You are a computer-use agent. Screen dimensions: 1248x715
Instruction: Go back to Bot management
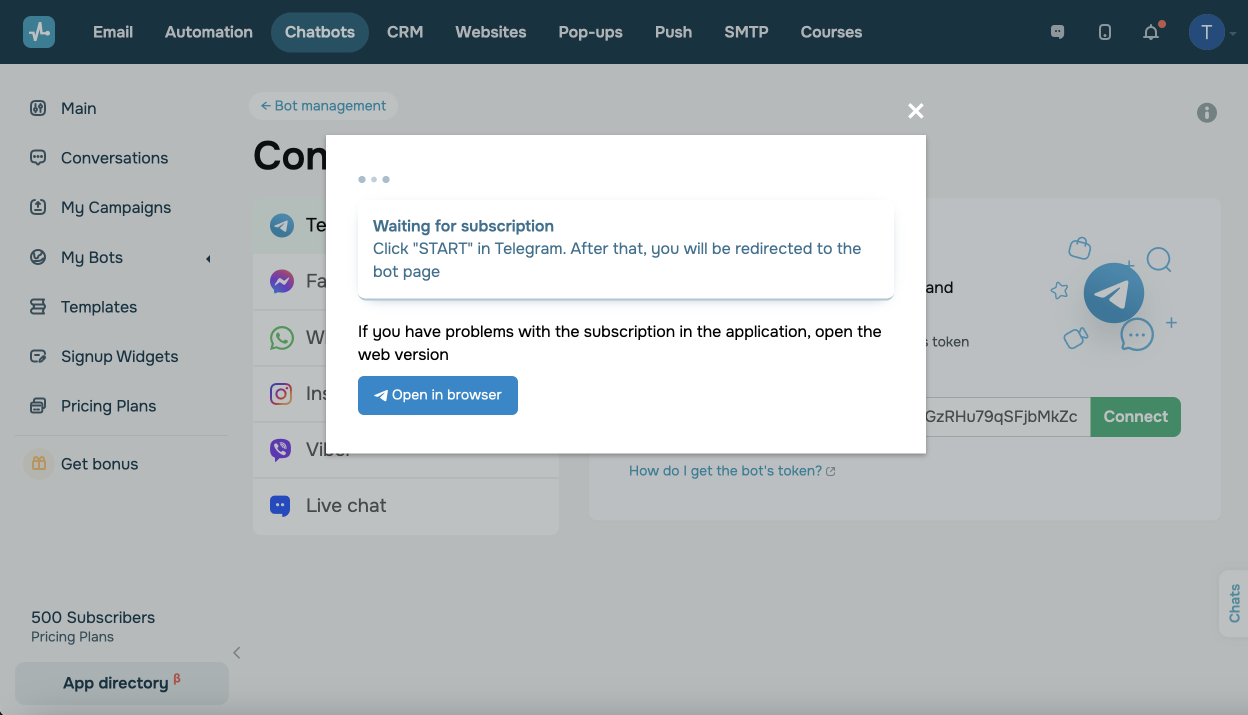(x=324, y=106)
